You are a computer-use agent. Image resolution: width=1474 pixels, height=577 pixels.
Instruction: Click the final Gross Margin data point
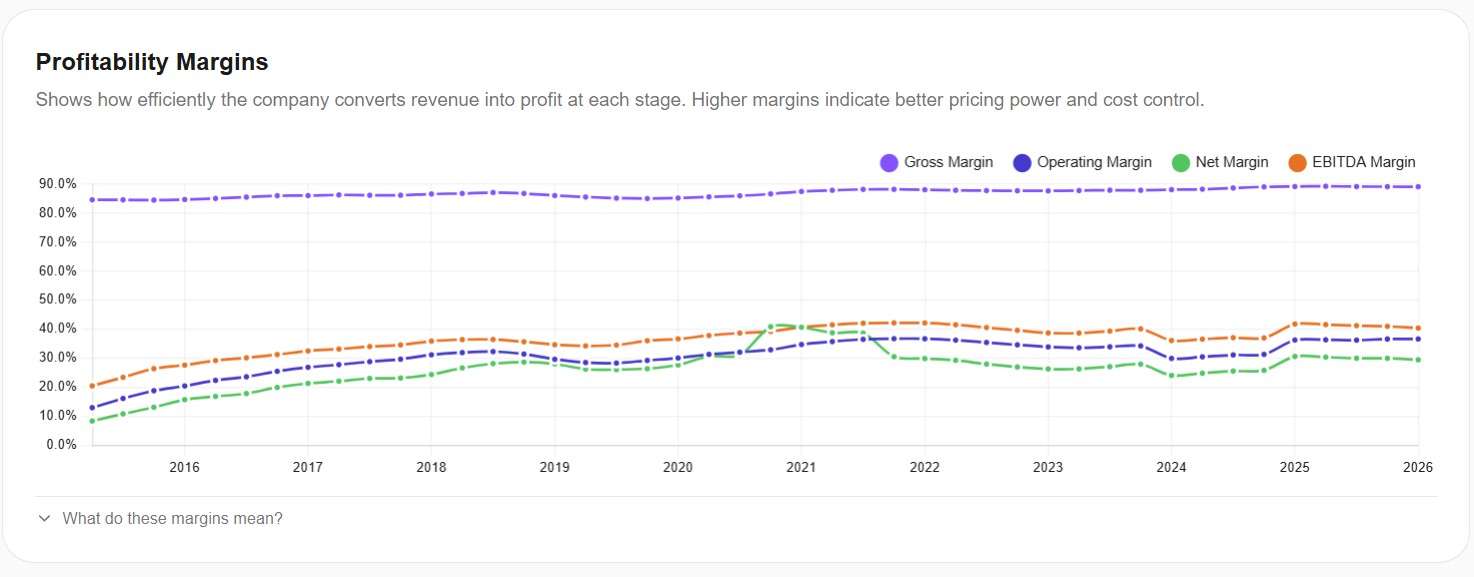(1418, 186)
